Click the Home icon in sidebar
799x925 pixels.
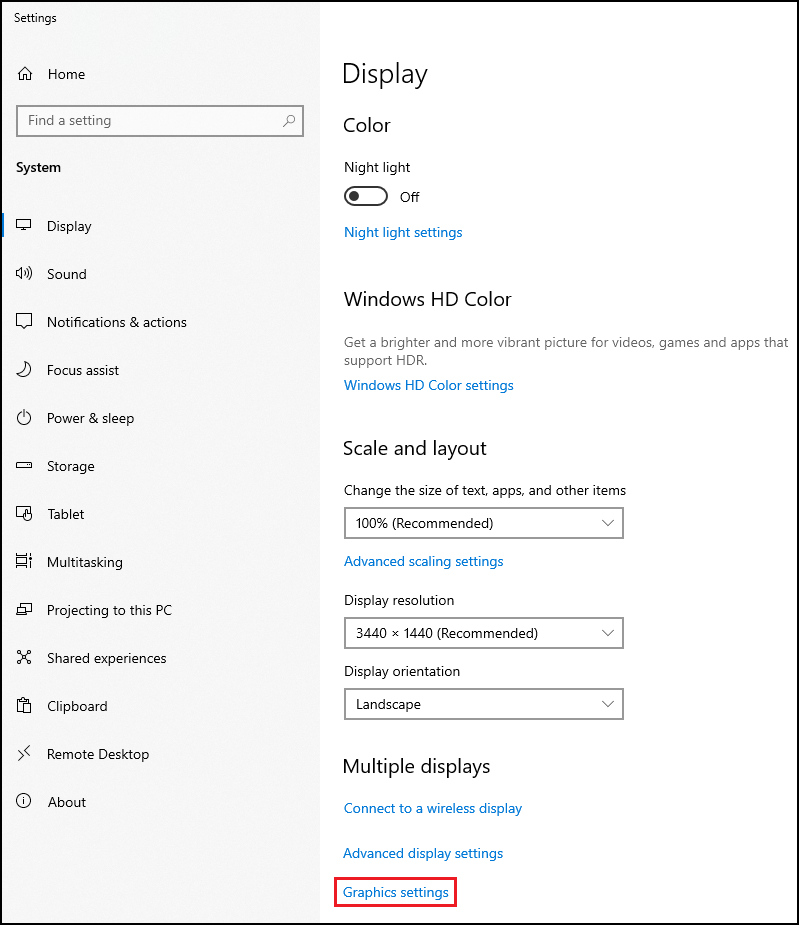25,74
